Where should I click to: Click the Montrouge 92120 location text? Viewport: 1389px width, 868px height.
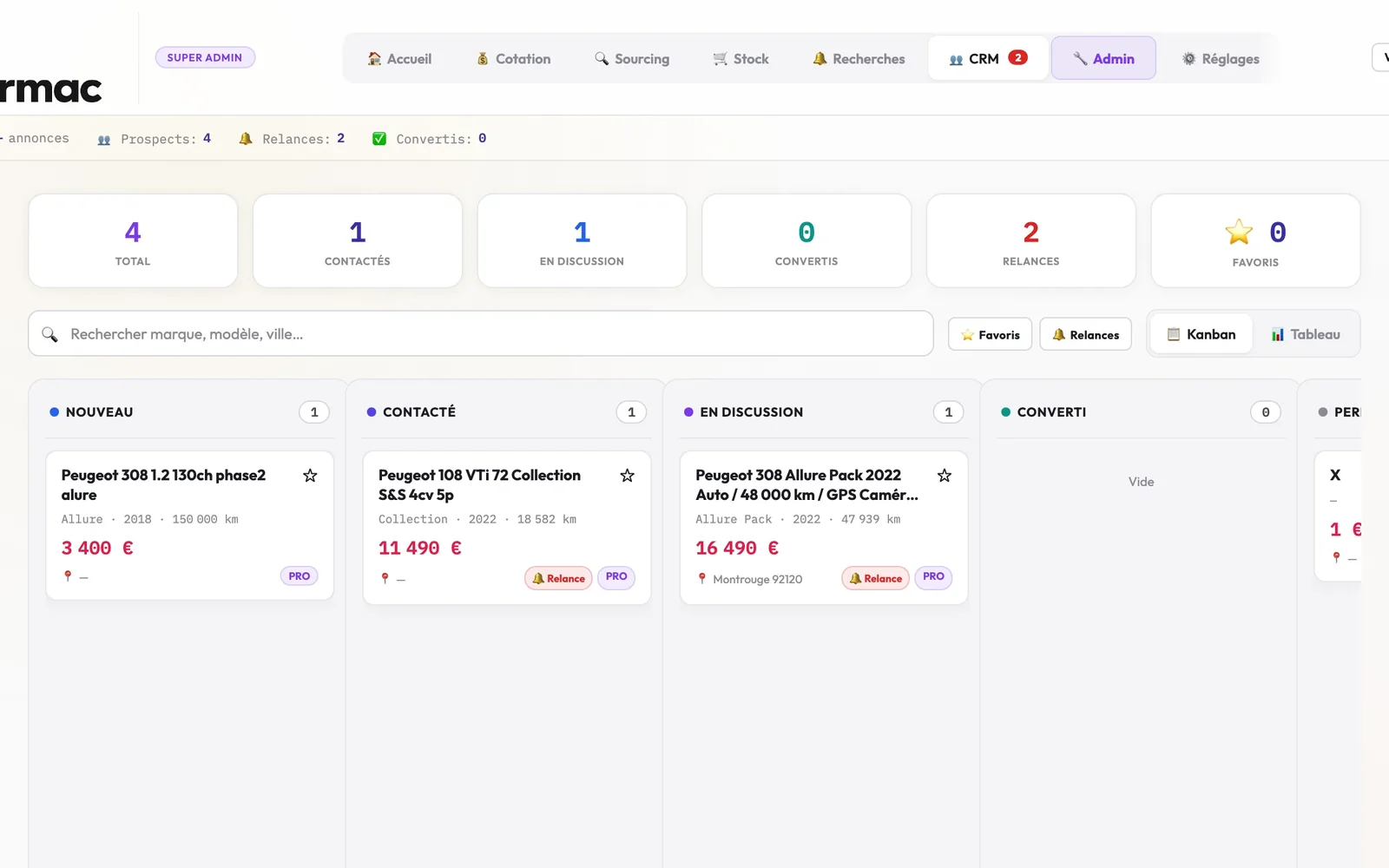(757, 579)
